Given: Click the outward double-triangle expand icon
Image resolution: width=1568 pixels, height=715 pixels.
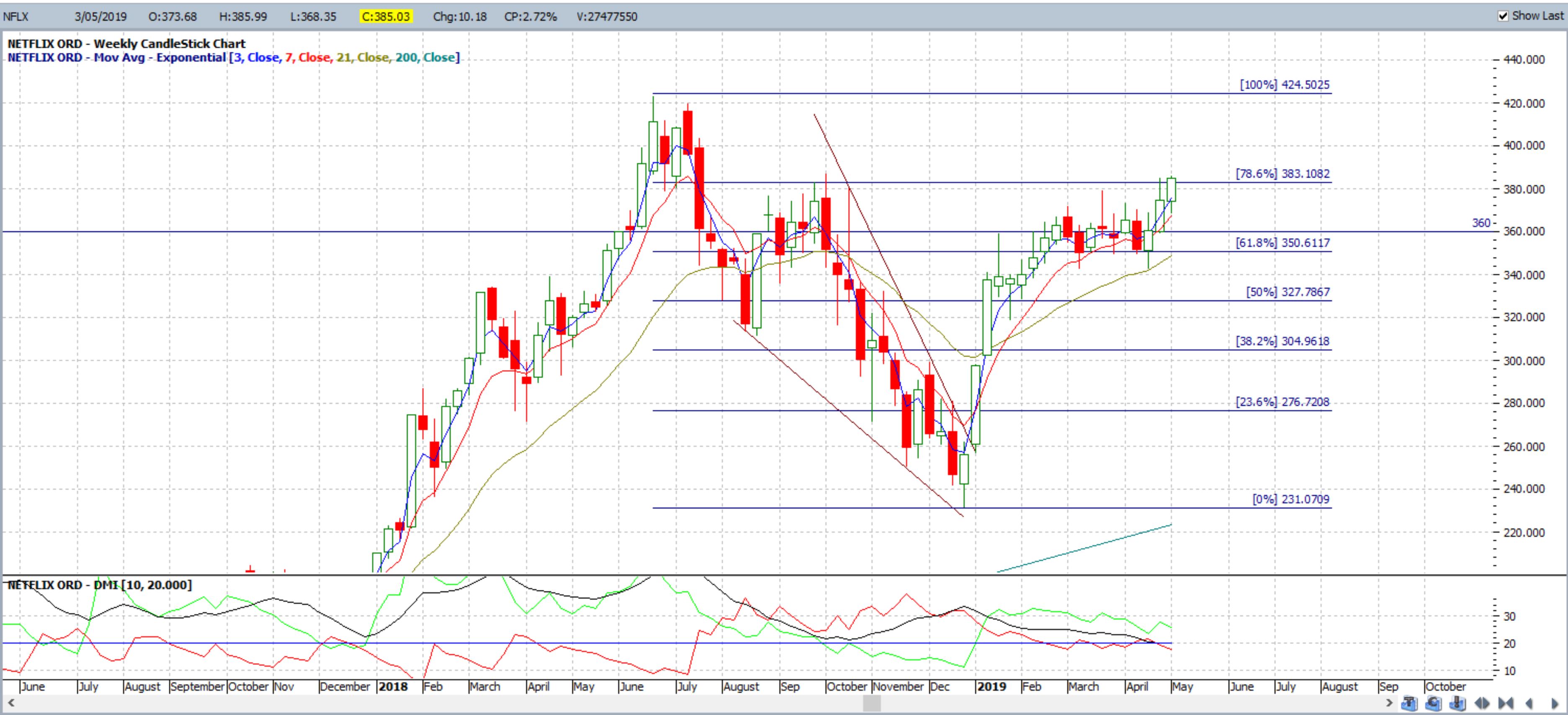Looking at the screenshot, I should pyautogui.click(x=1482, y=703).
